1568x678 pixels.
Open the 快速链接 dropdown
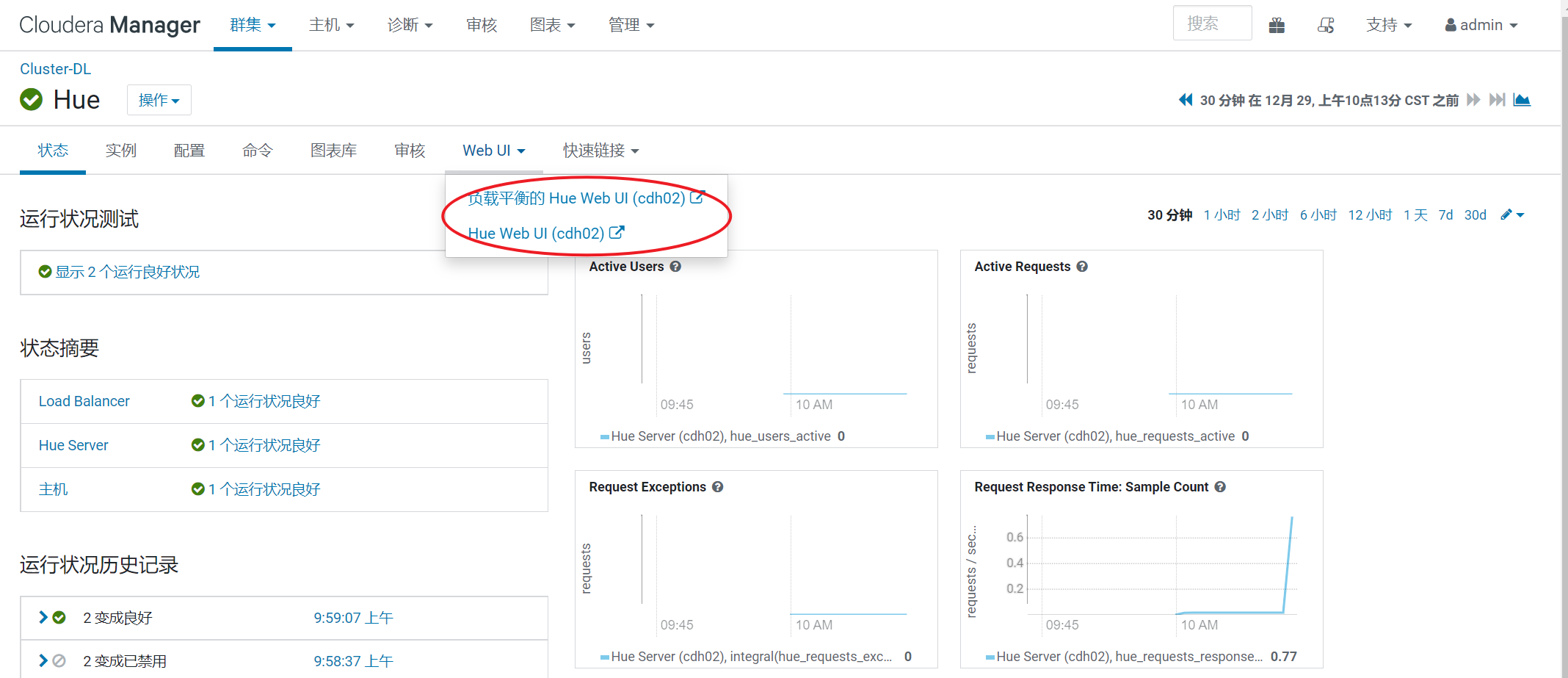[600, 151]
